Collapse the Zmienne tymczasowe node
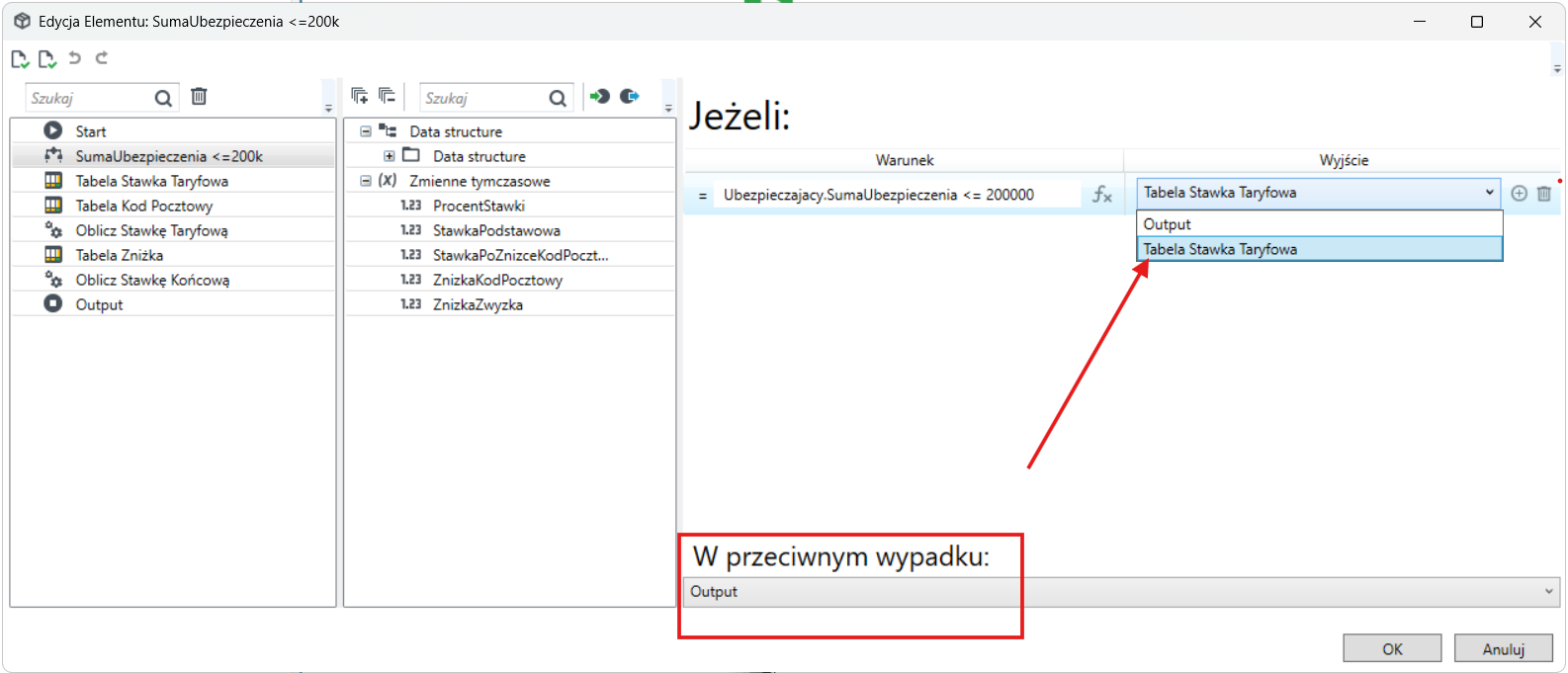This screenshot has height=673, width=1568. click(366, 181)
